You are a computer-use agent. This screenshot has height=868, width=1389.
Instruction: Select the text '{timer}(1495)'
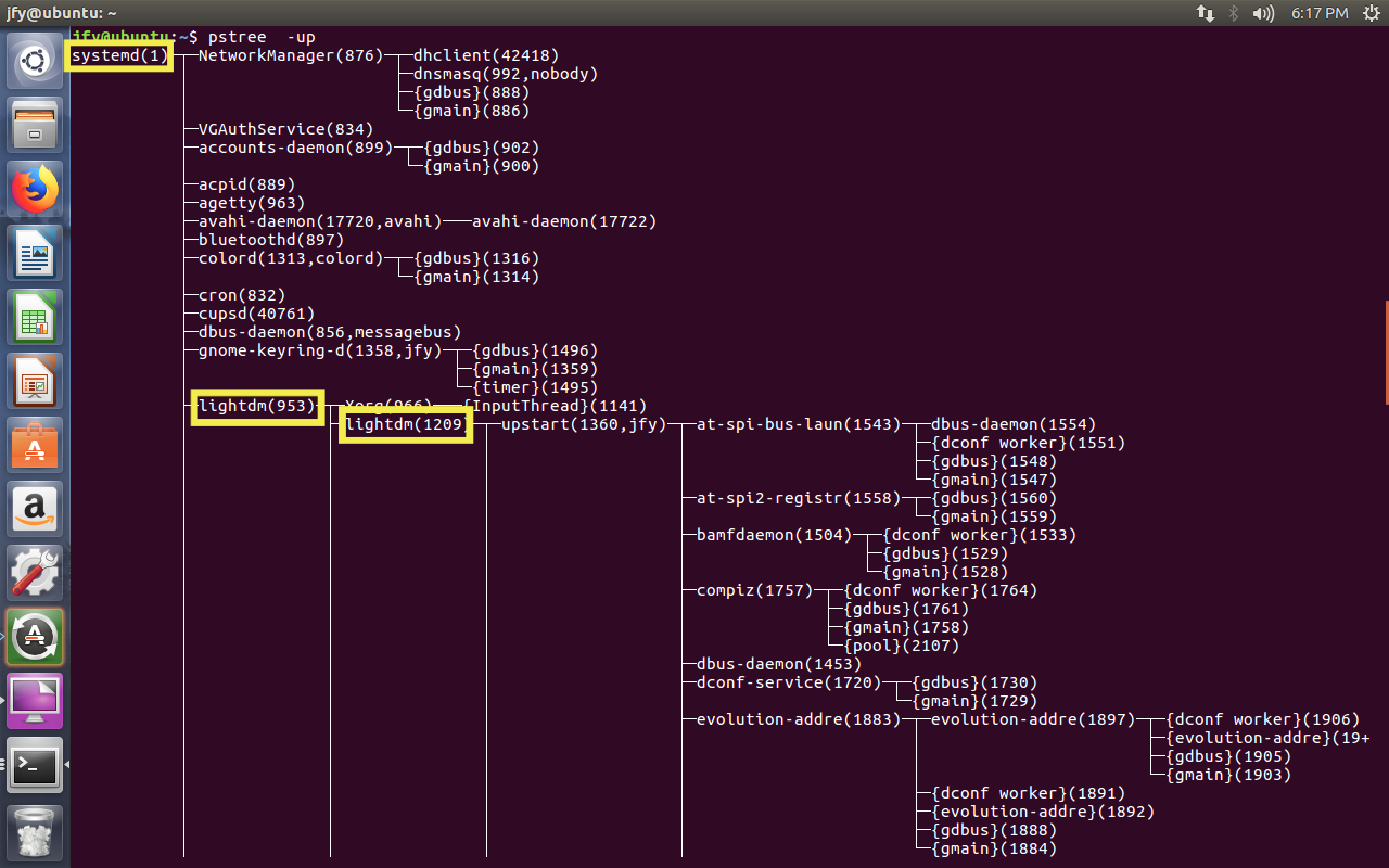(x=534, y=387)
